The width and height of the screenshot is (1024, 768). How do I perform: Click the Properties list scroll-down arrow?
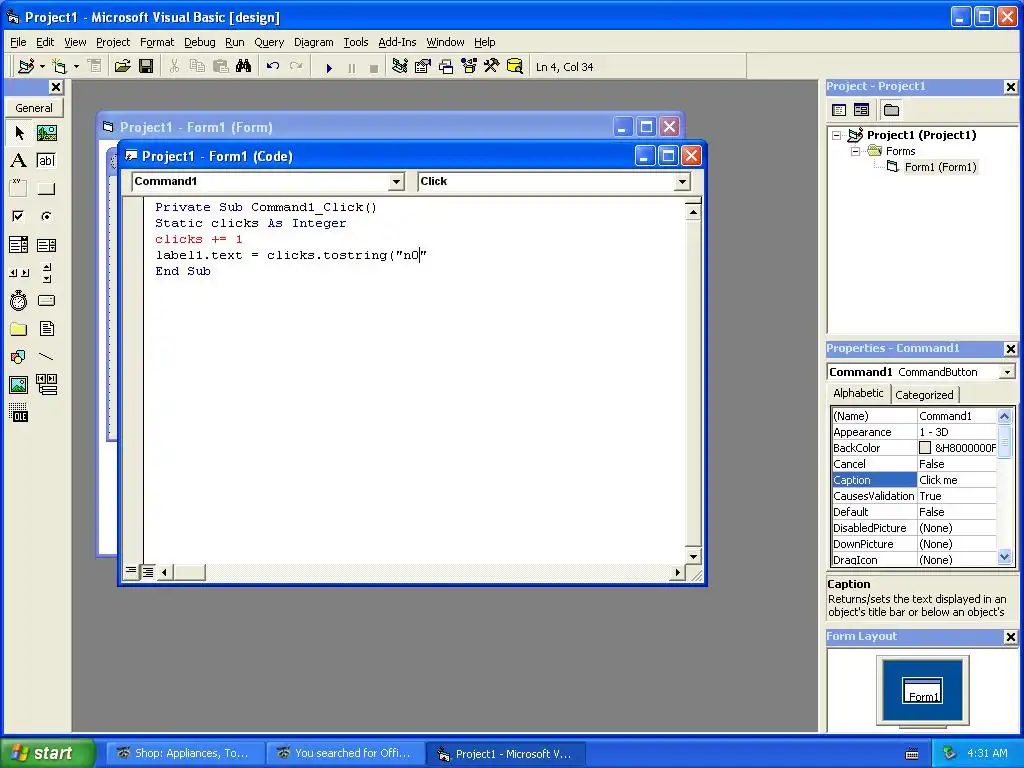click(x=1004, y=557)
